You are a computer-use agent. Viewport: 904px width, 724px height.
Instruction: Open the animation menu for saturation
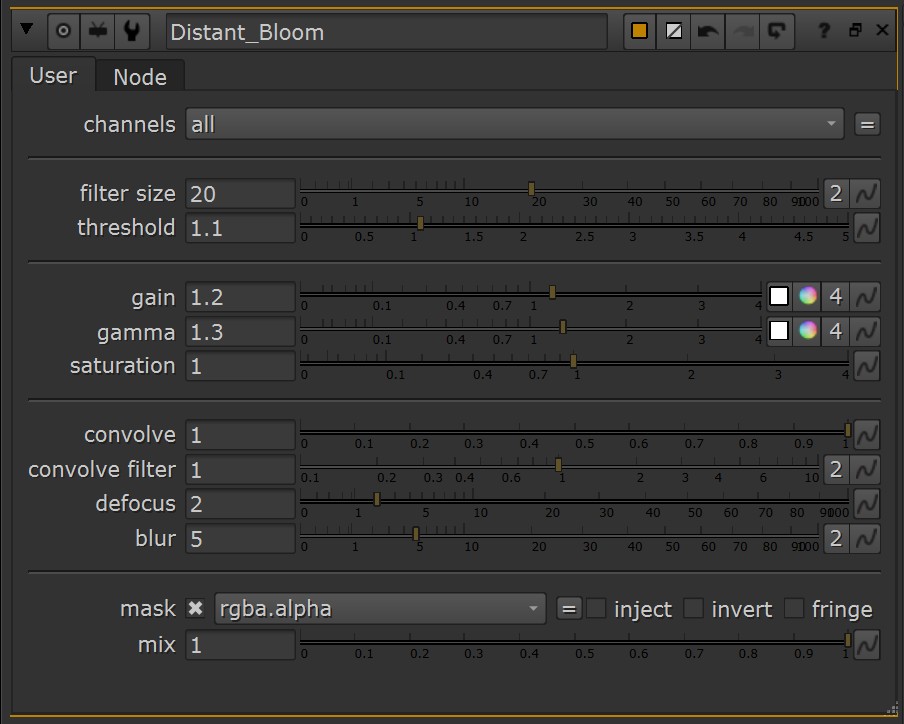[866, 366]
